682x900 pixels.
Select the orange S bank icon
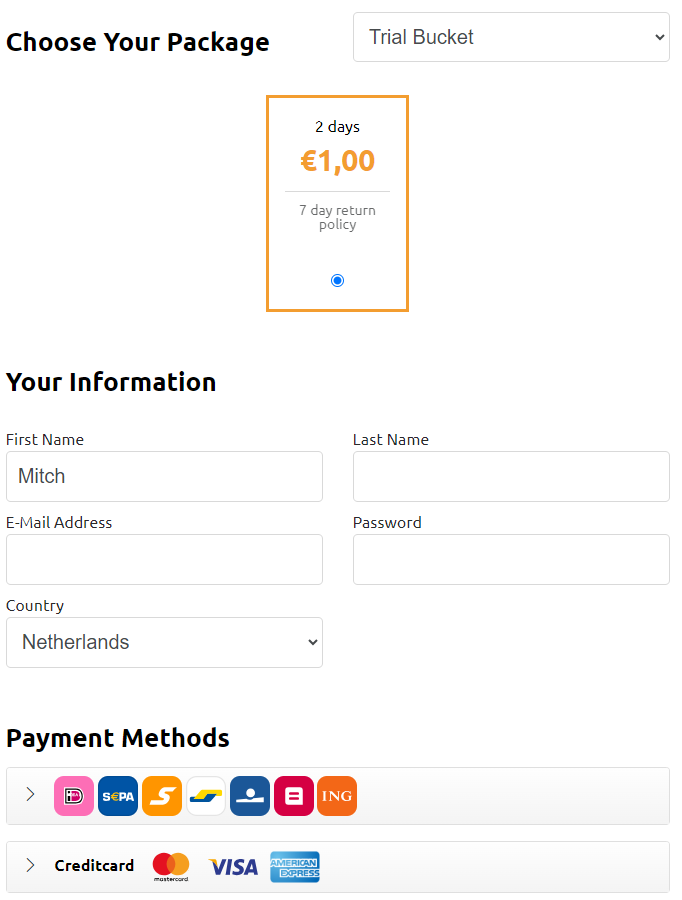162,795
